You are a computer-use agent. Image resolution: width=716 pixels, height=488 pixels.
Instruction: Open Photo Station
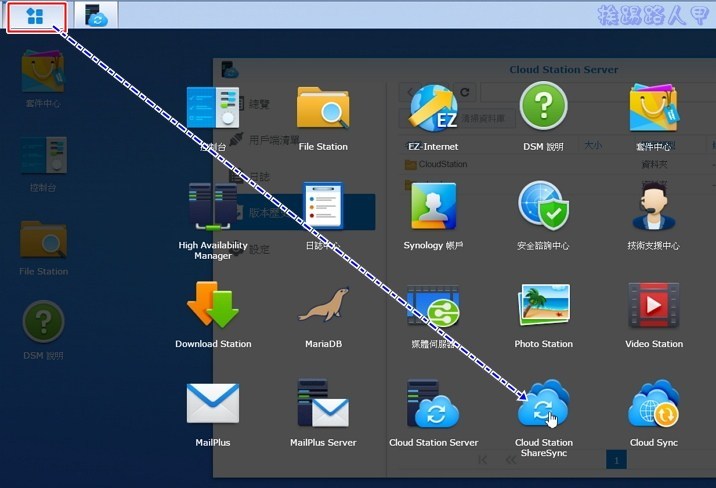543,307
